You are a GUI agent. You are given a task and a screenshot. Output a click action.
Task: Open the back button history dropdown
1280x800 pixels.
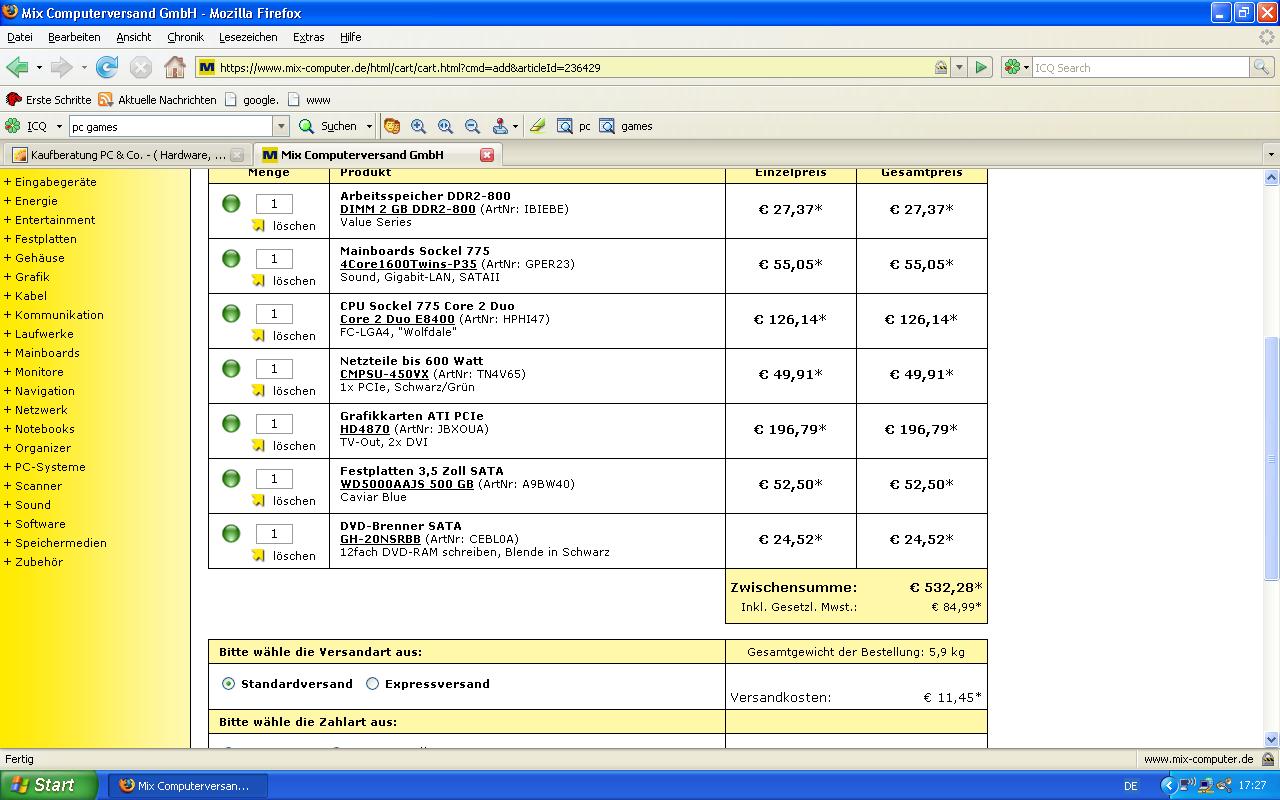[39, 67]
